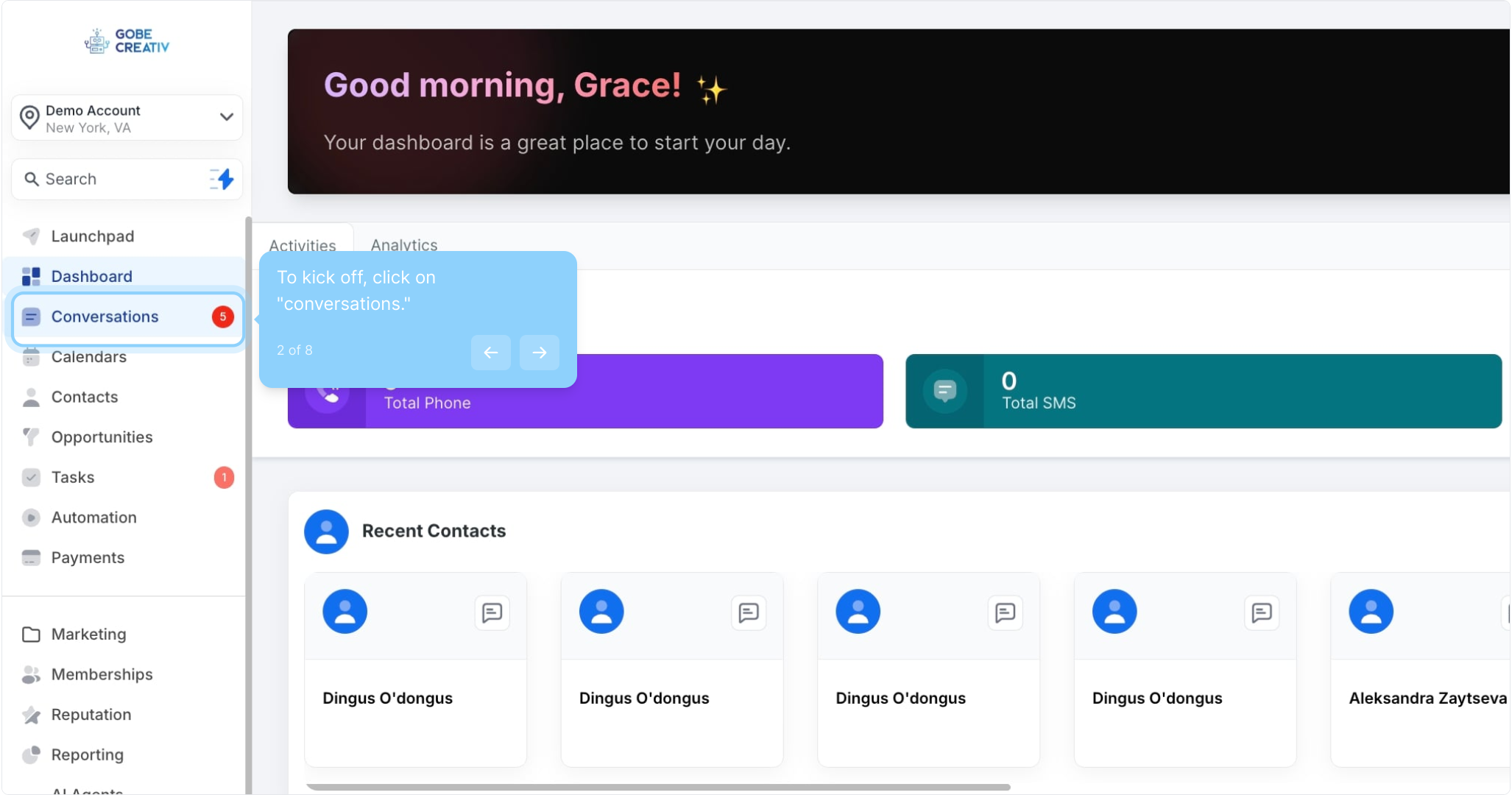The width and height of the screenshot is (1512, 795).
Task: Click the Search input field
Action: (110, 179)
